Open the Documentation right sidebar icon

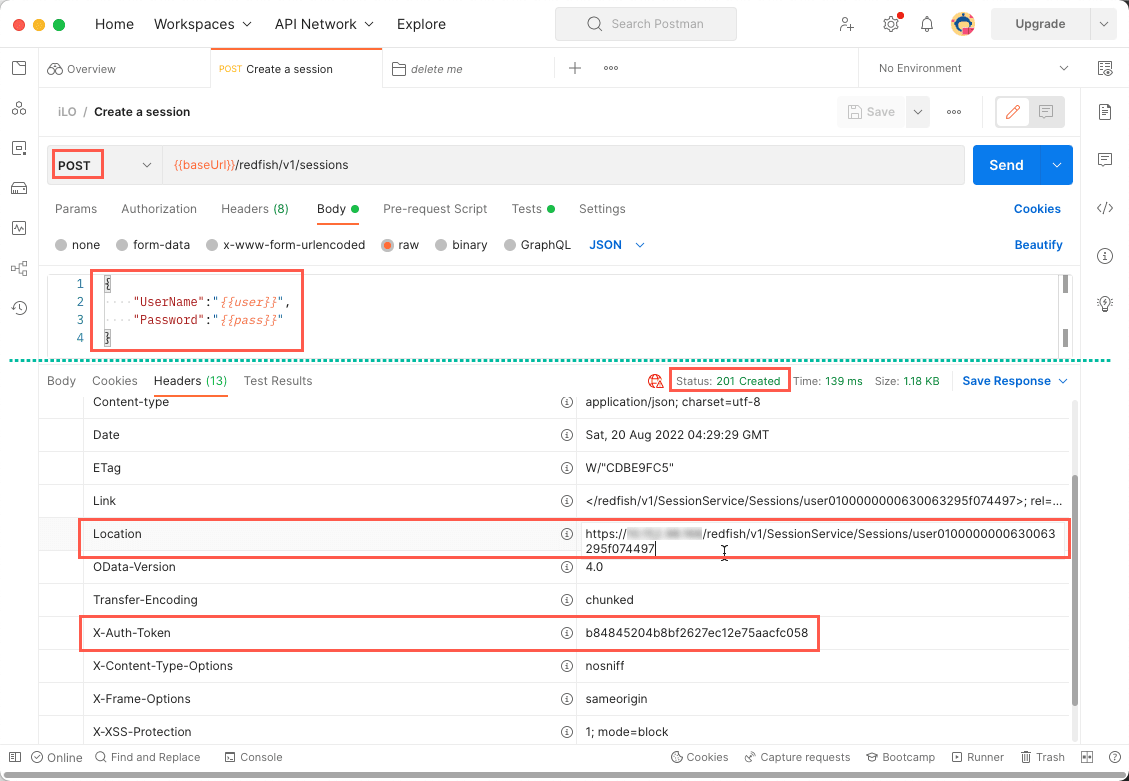pyautogui.click(x=1105, y=112)
